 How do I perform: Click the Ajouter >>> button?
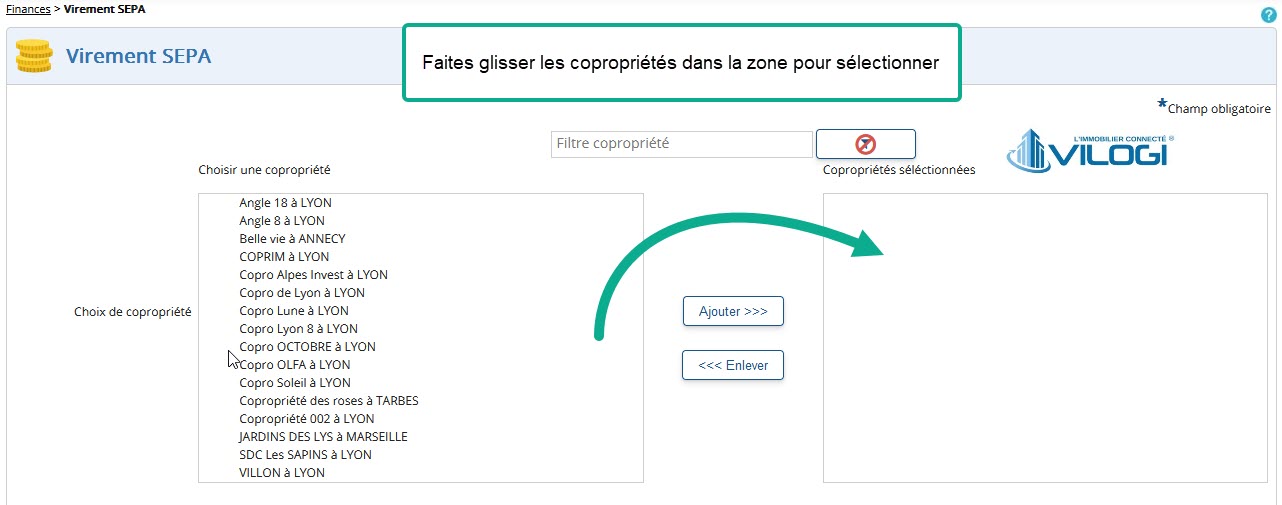point(733,311)
